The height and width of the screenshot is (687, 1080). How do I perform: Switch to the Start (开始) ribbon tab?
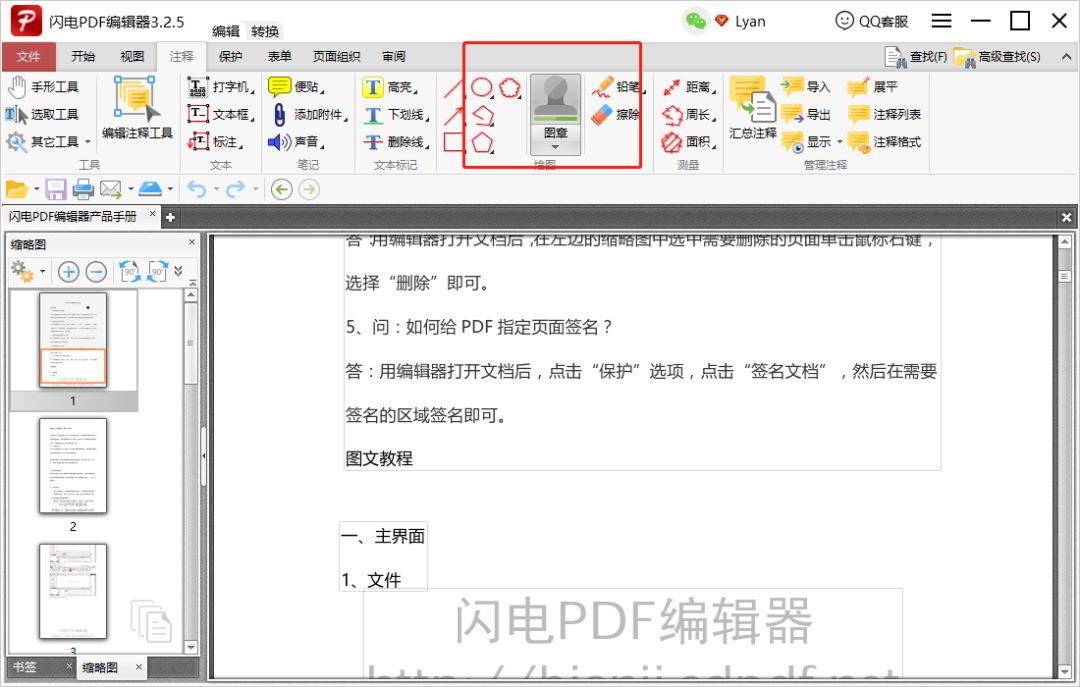pos(83,57)
